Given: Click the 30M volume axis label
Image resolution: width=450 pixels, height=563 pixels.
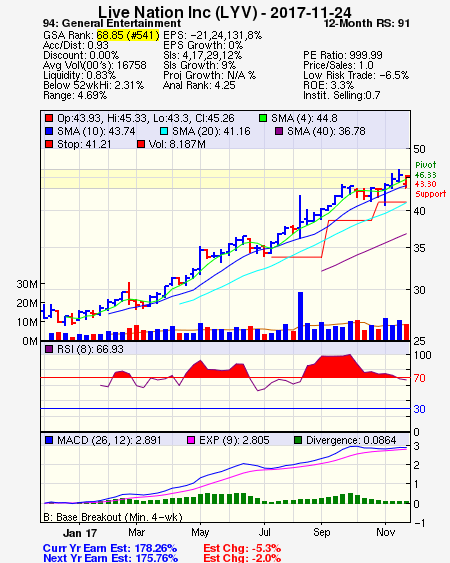Looking at the screenshot, I should [x=27, y=284].
